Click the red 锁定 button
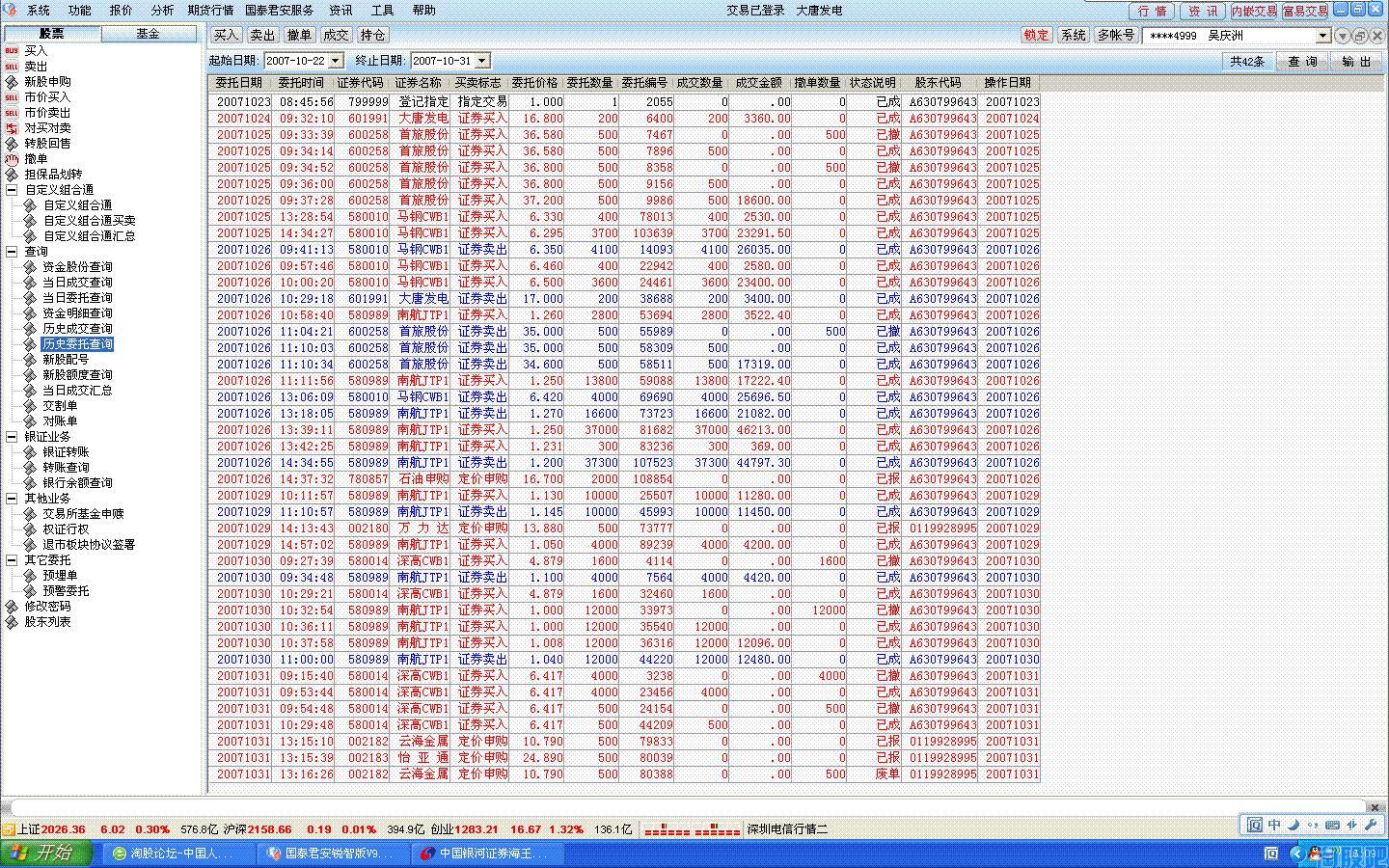This screenshot has height=868, width=1389. coord(1036,35)
